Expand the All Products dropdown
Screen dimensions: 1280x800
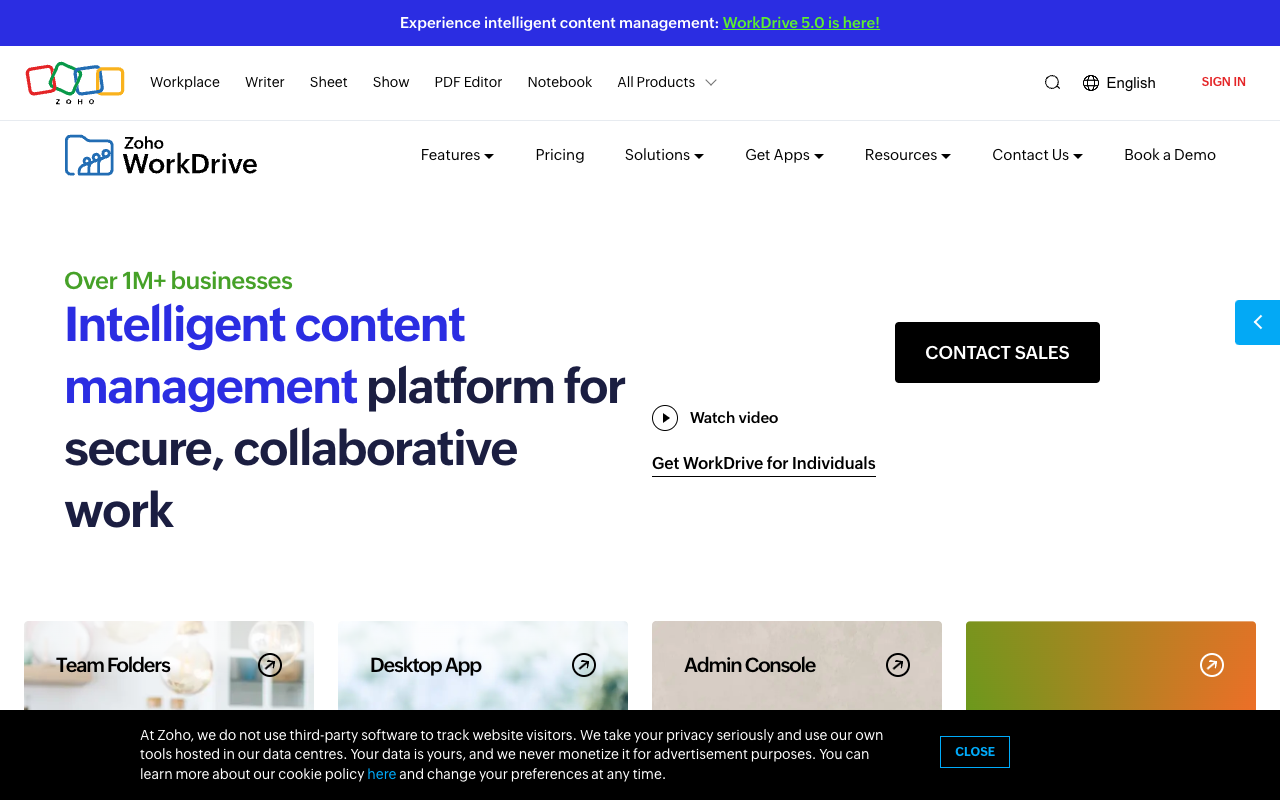coord(667,82)
